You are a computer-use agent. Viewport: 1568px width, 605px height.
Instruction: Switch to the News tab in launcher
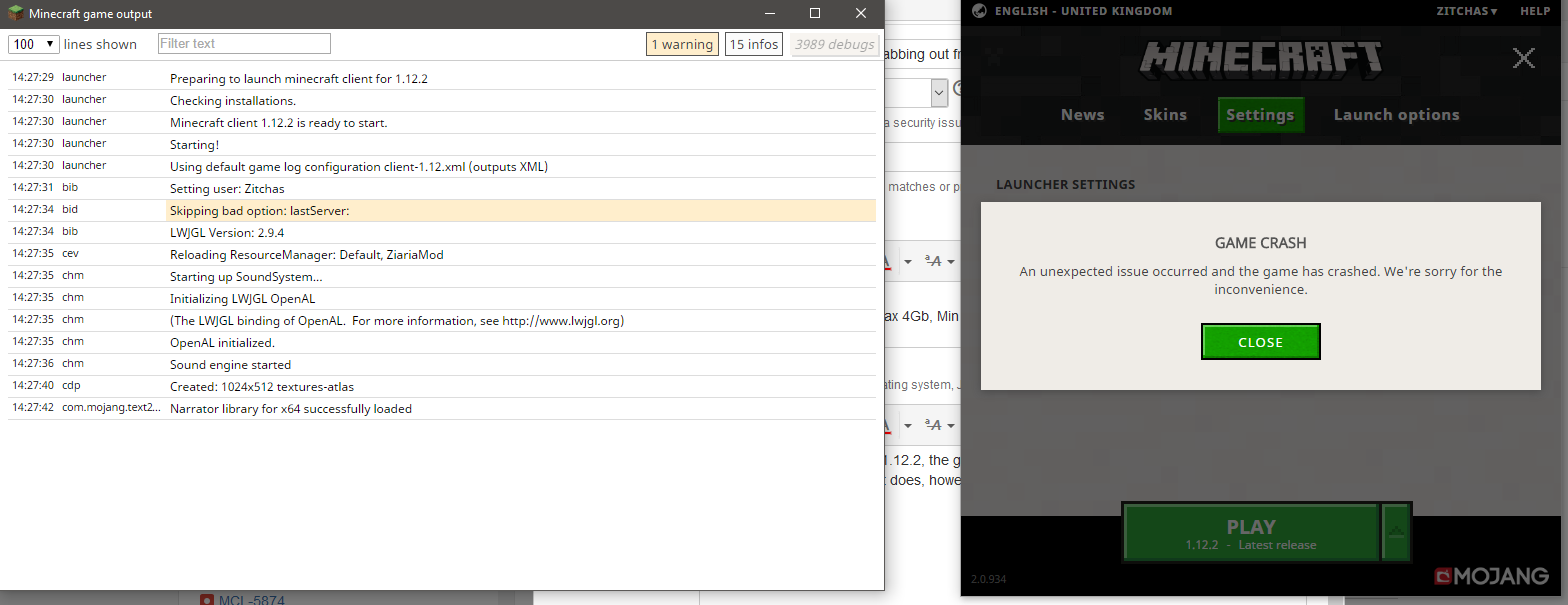click(x=1082, y=115)
